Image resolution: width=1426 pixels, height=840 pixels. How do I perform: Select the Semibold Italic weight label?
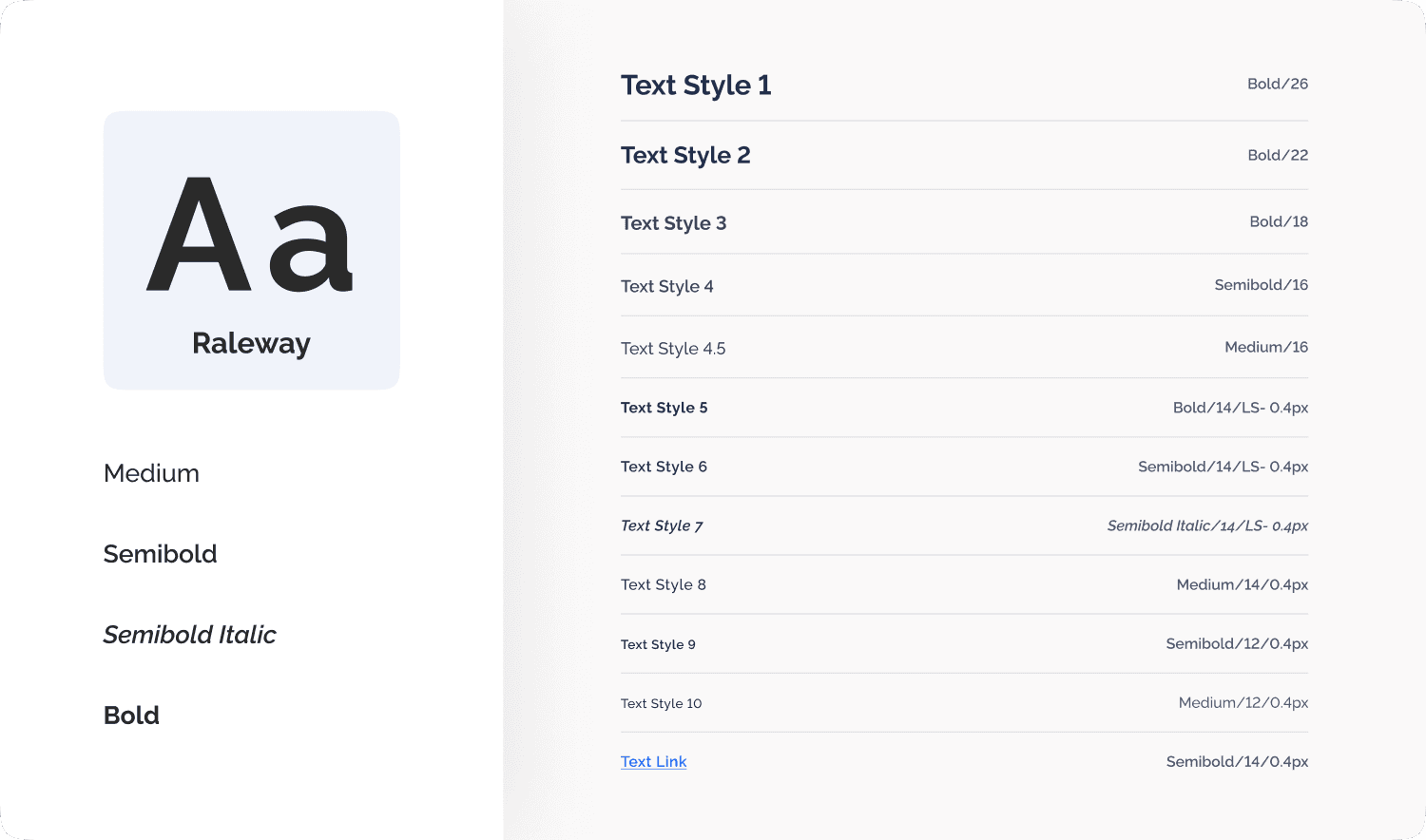coord(189,635)
